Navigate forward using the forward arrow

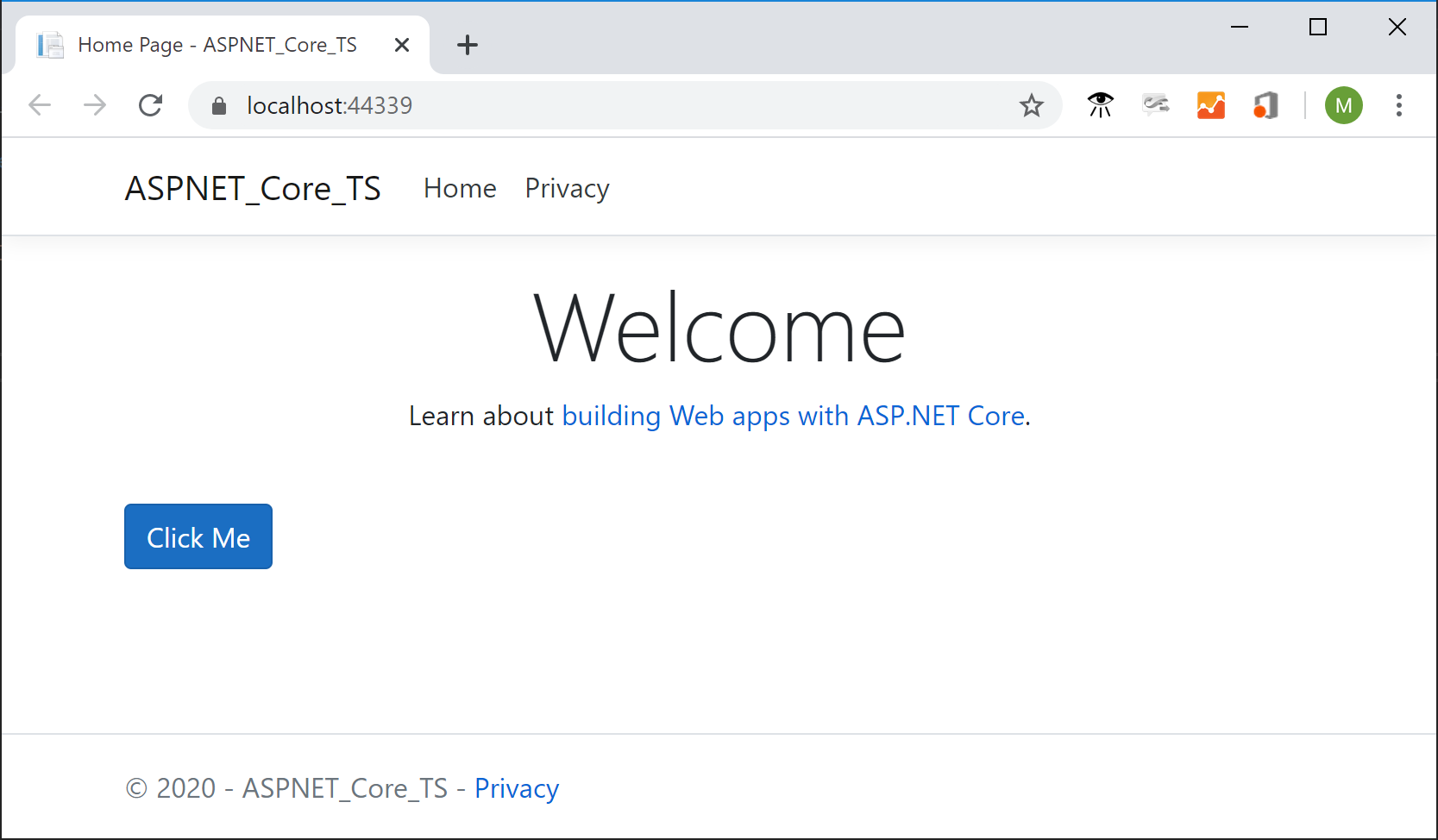click(94, 104)
